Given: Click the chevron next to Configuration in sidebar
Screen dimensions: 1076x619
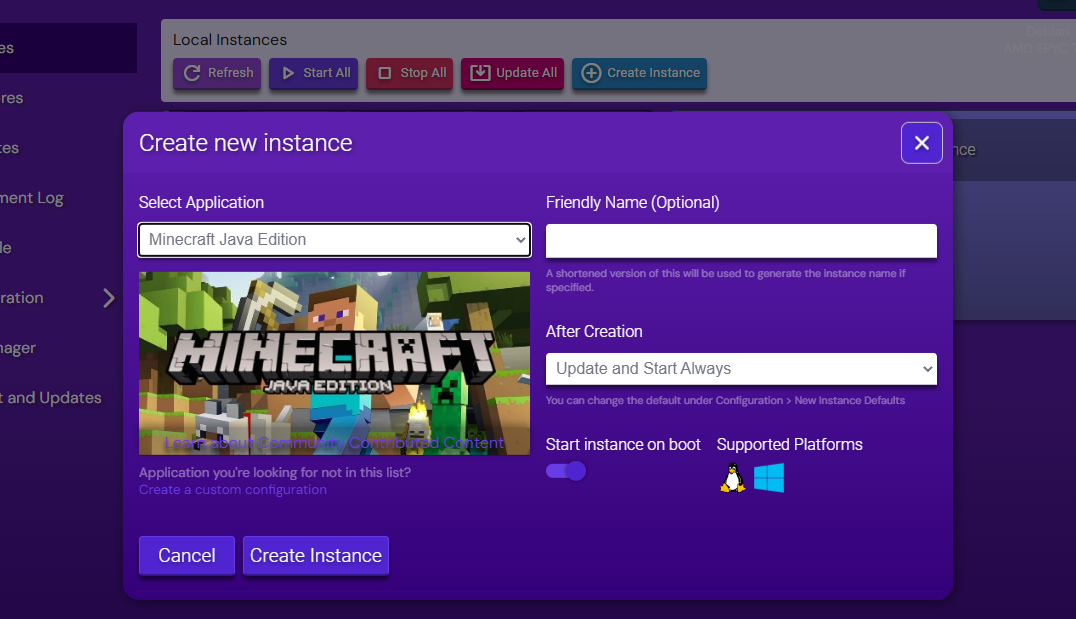Looking at the screenshot, I should click(x=108, y=297).
